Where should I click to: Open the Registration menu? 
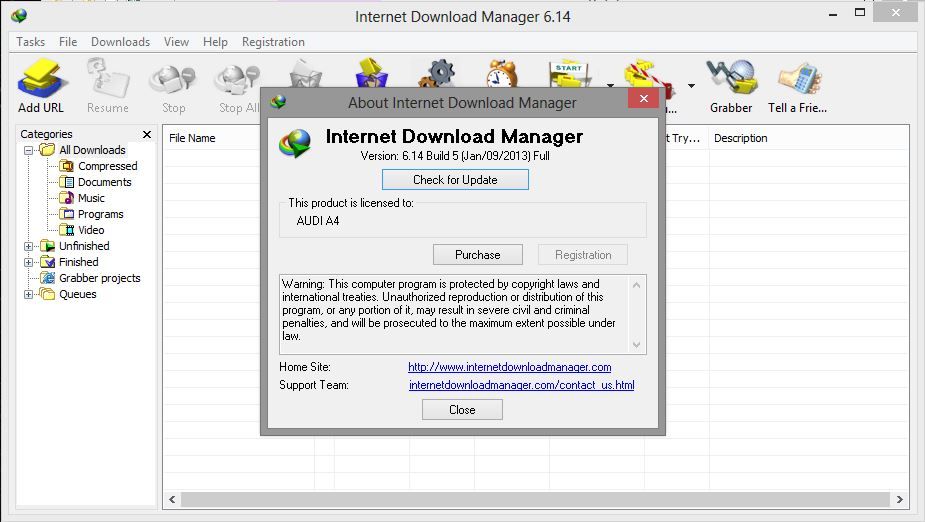(x=273, y=42)
